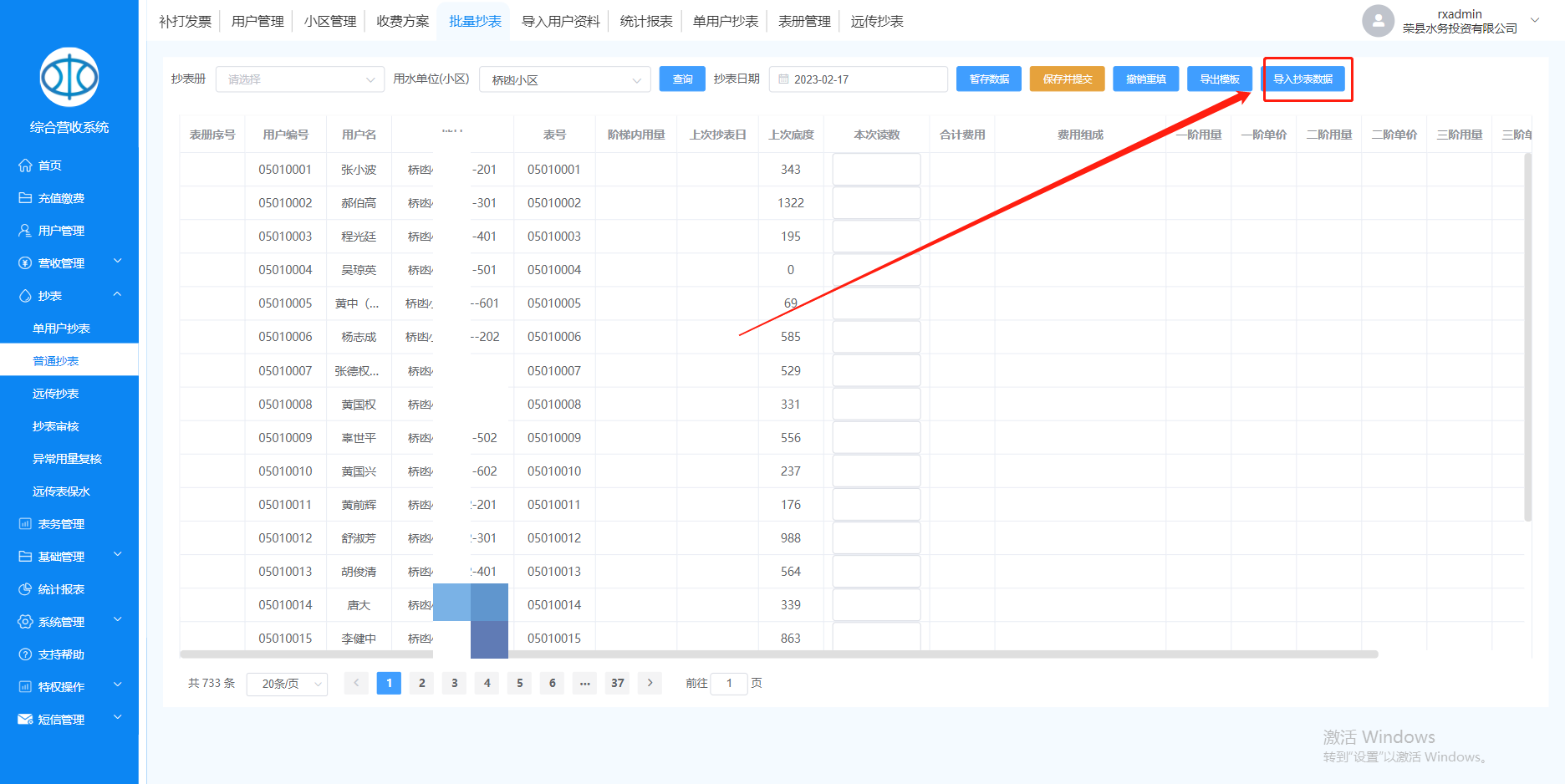Click the question mark icon beside 支持帮助
Viewport: 1565px width, 784px height.
(25, 654)
